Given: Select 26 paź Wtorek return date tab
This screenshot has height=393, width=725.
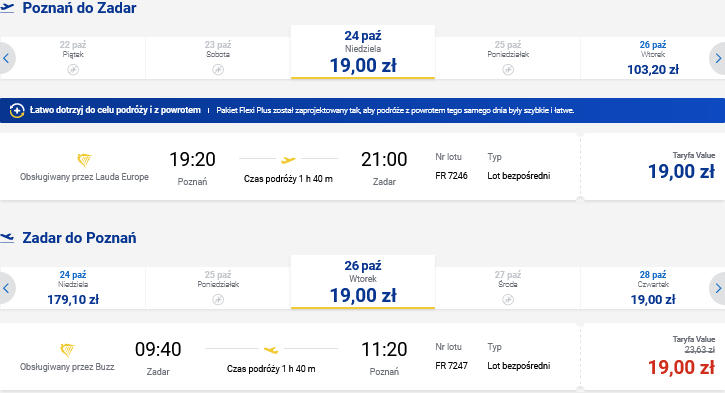Looking at the screenshot, I should 363,282.
